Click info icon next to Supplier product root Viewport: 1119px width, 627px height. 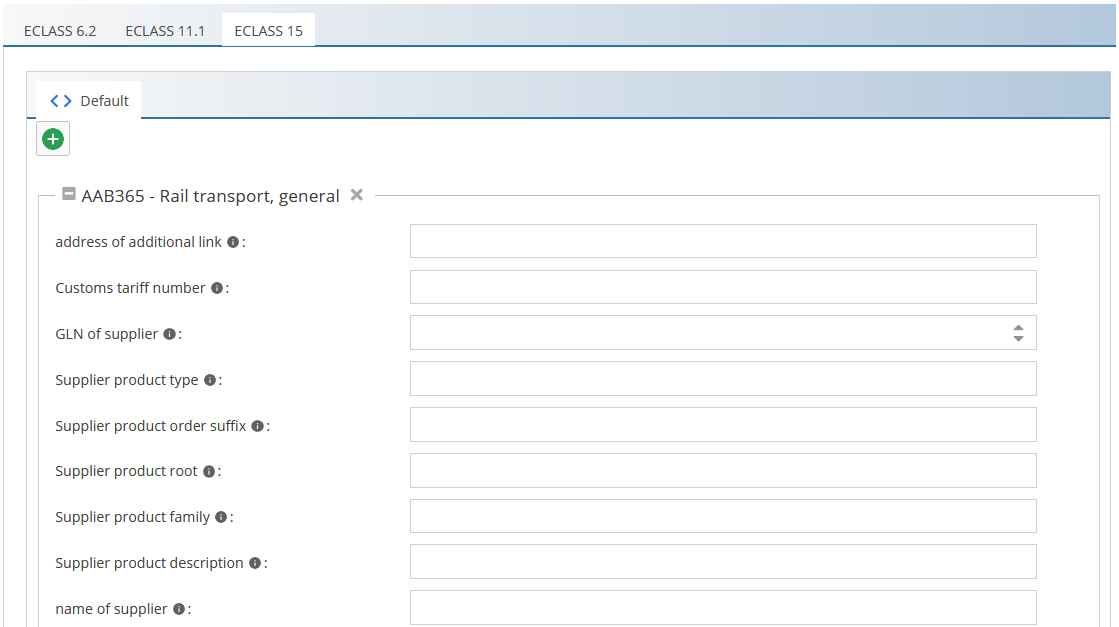pyautogui.click(x=208, y=471)
